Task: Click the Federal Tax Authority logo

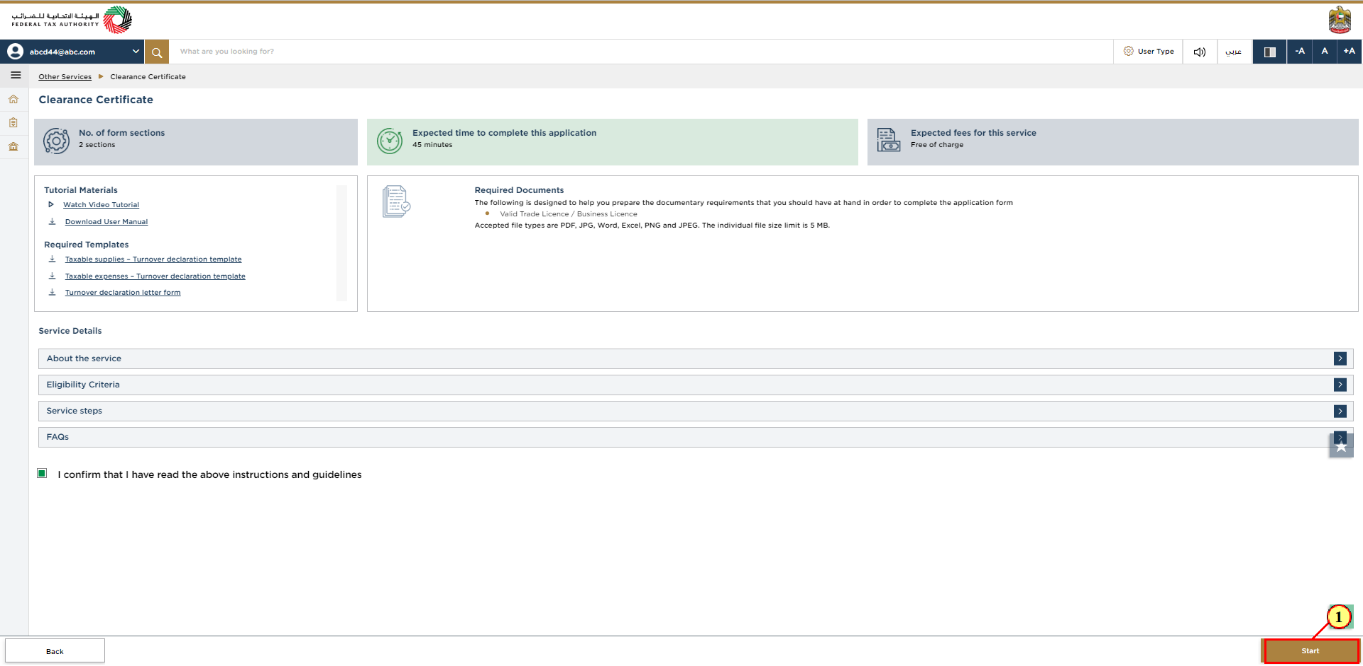Action: tap(71, 19)
